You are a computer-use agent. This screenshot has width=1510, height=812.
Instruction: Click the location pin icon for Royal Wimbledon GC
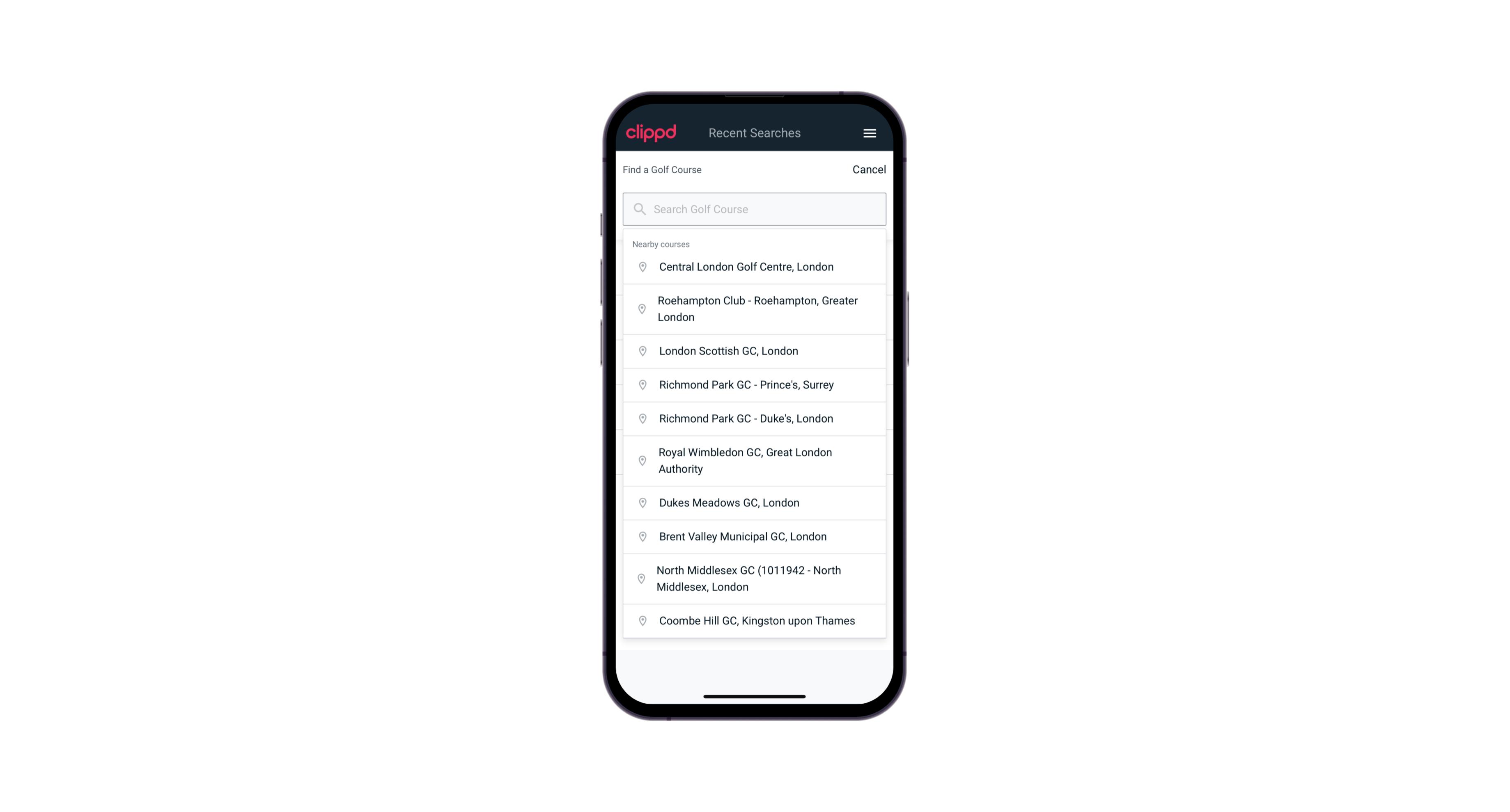tap(641, 460)
